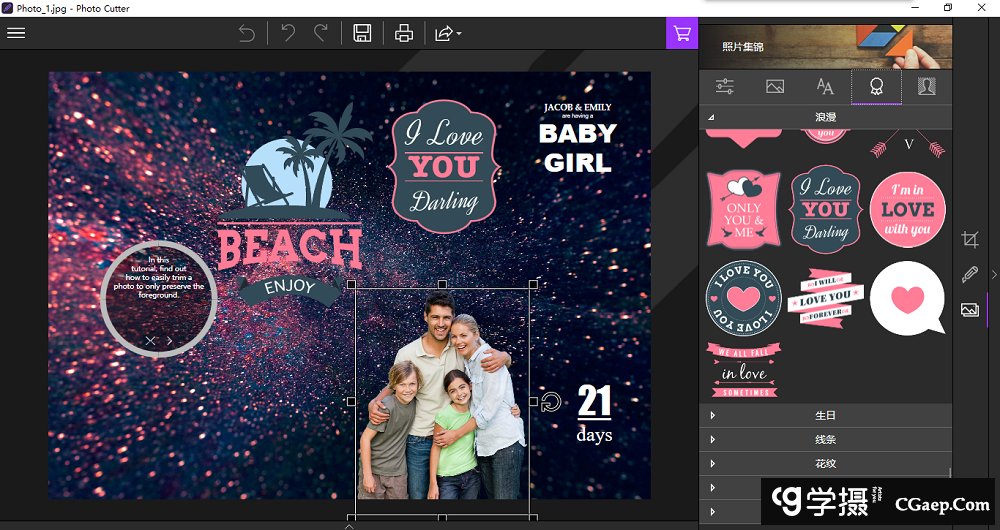Select the Crop tool in right sidebar
This screenshot has height=530, width=1000.
click(x=969, y=239)
